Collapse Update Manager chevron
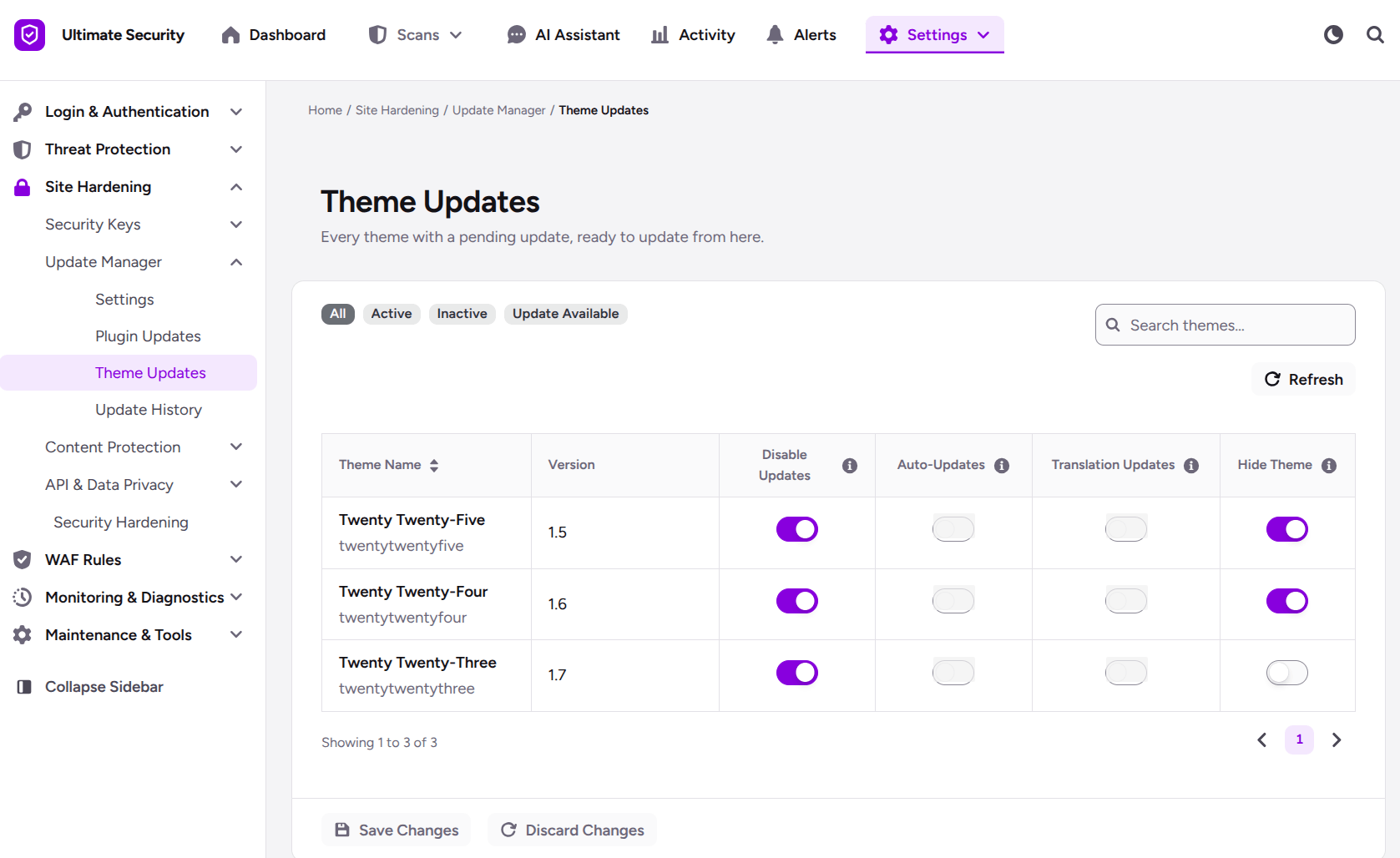The width and height of the screenshot is (1400, 858). pyautogui.click(x=236, y=262)
